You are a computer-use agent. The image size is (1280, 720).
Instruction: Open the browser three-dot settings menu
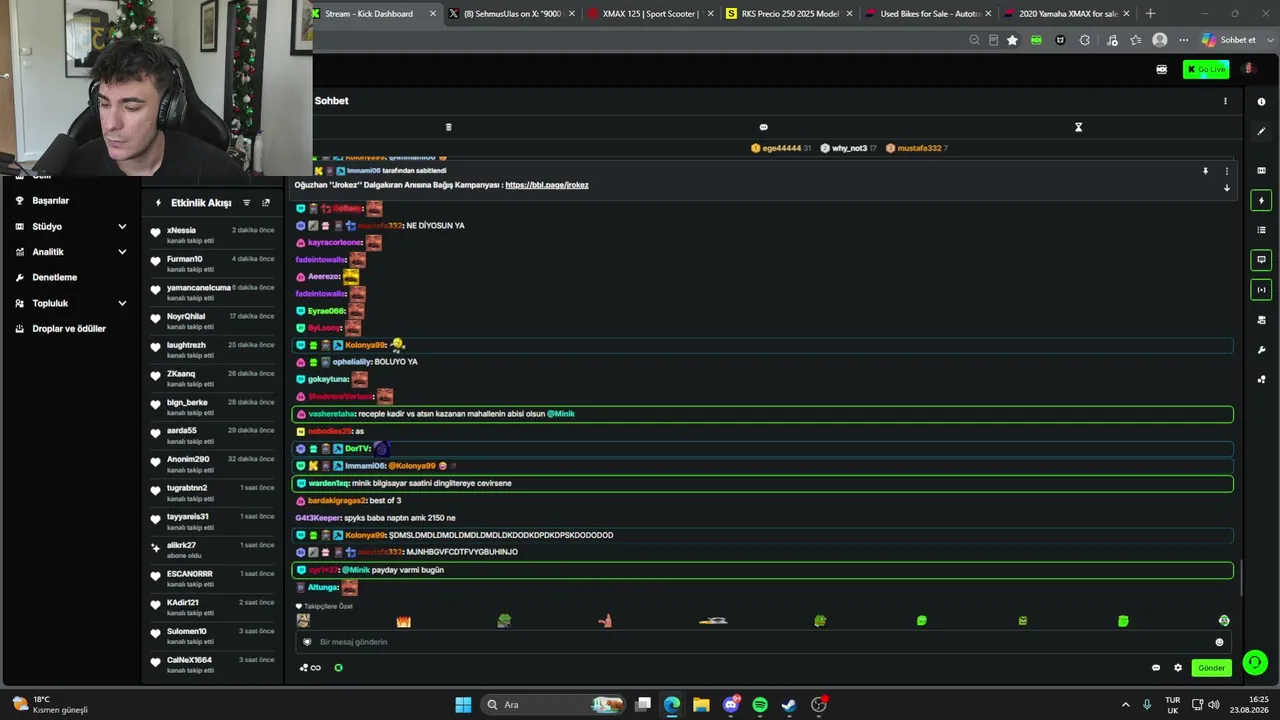(1183, 40)
